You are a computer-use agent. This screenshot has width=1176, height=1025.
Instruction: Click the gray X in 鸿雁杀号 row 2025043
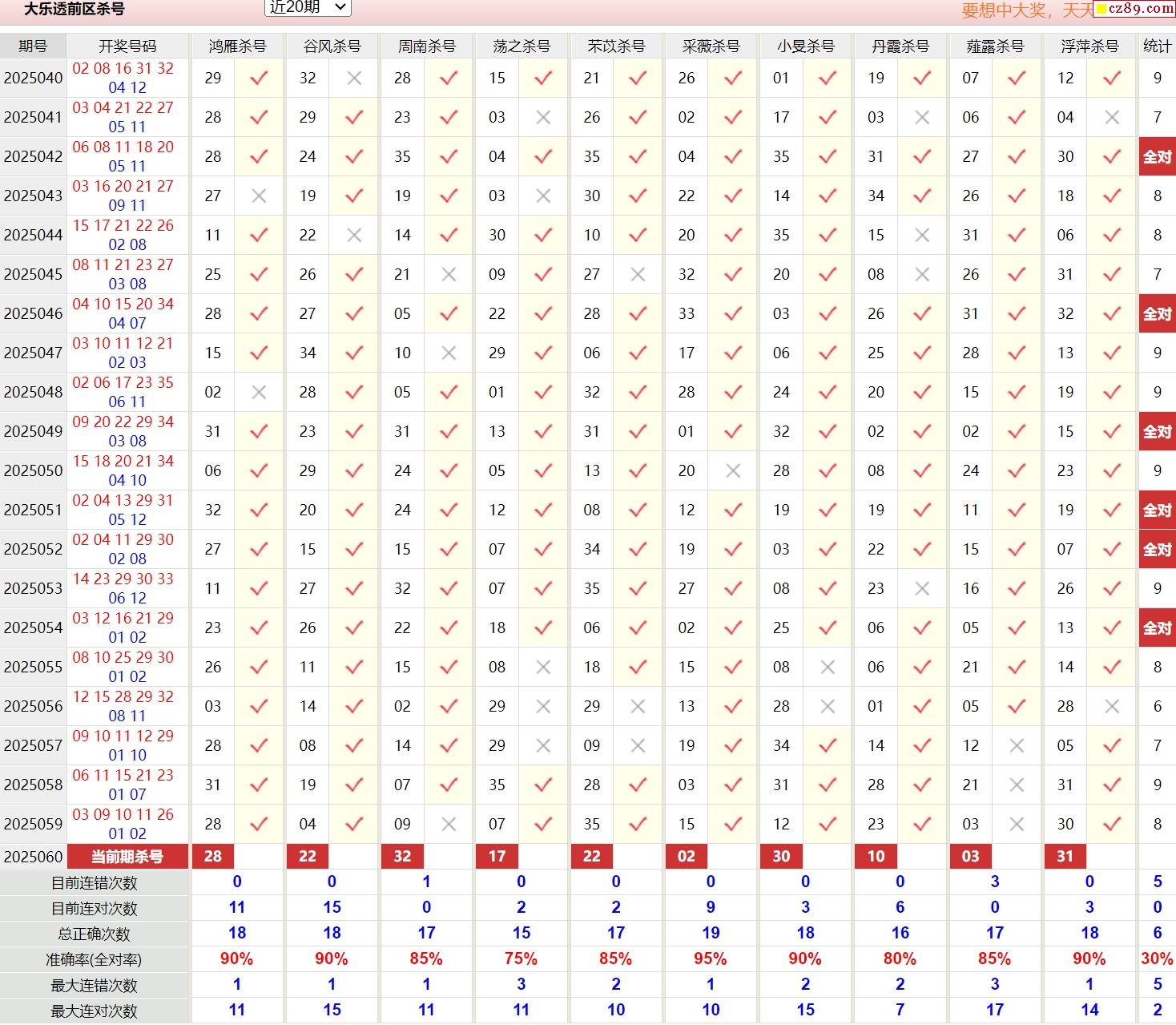(259, 196)
